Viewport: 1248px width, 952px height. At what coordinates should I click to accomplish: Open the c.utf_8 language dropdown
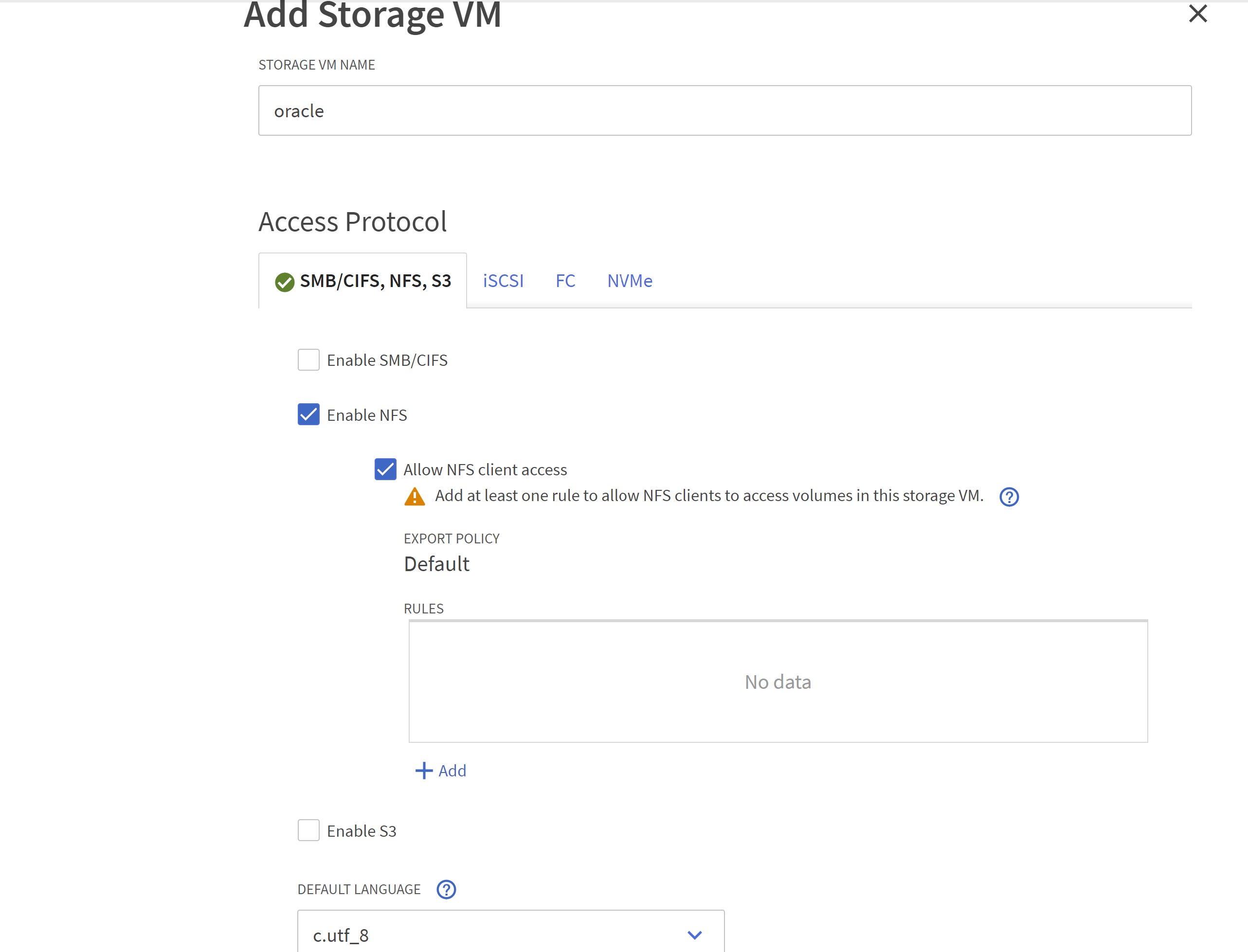tap(499, 934)
